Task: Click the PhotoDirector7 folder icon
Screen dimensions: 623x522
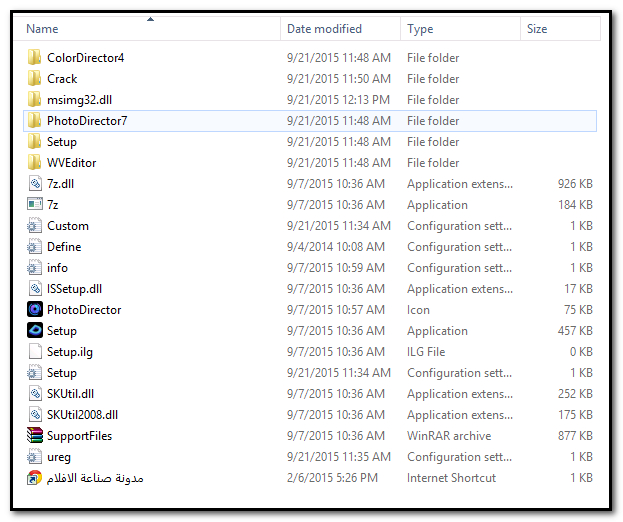Action: [x=34, y=120]
